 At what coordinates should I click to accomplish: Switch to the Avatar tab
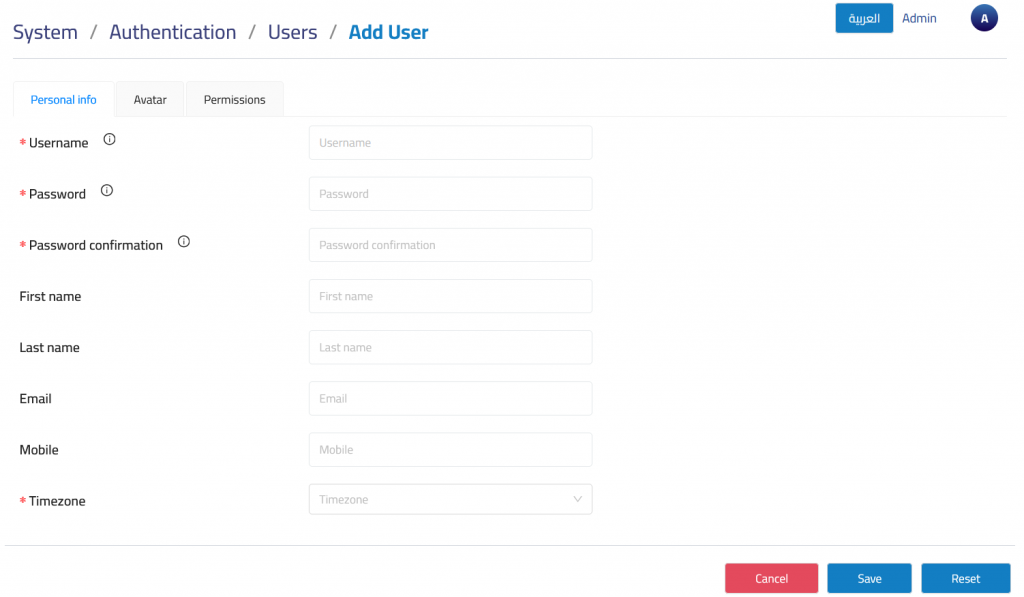(x=150, y=100)
